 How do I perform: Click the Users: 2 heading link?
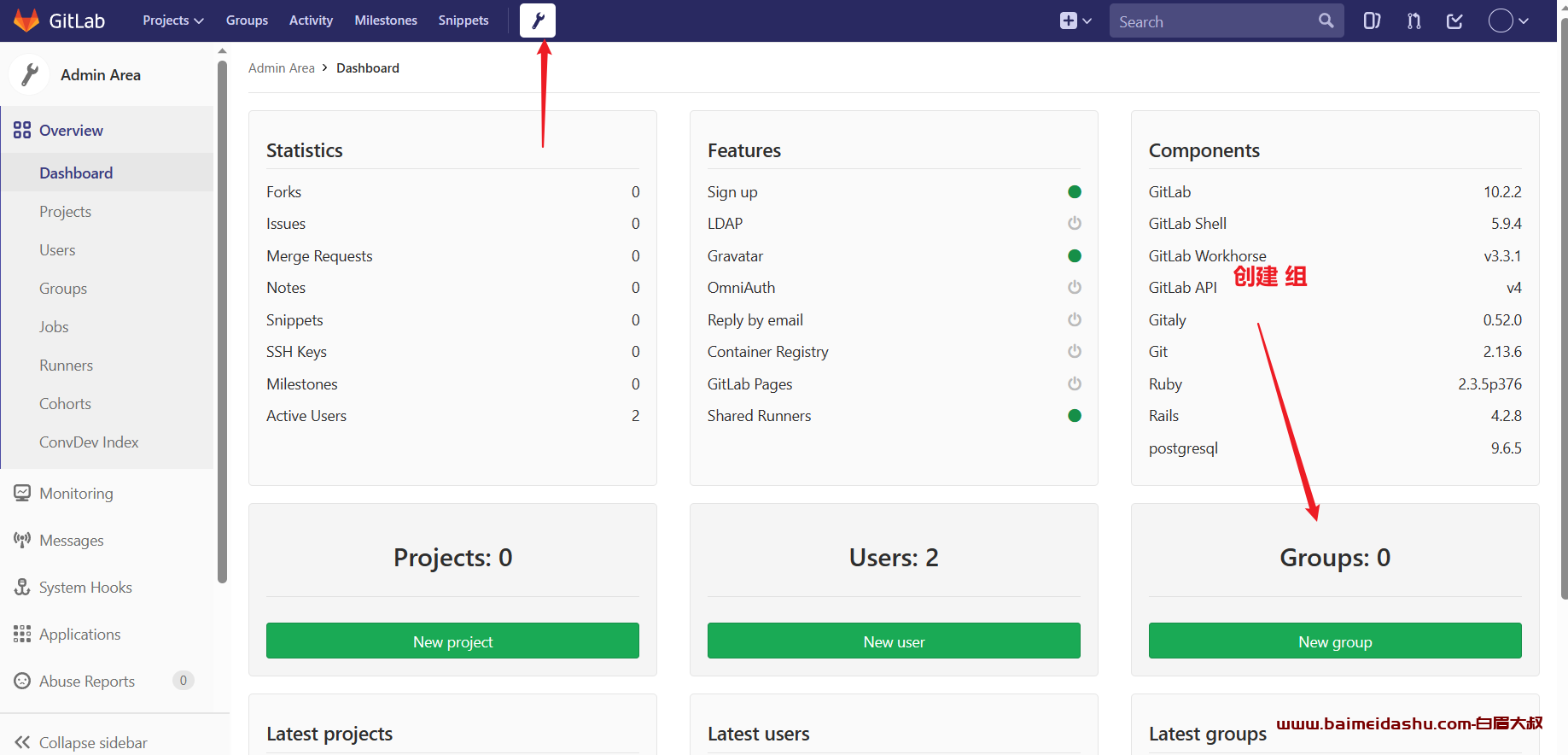(x=894, y=558)
